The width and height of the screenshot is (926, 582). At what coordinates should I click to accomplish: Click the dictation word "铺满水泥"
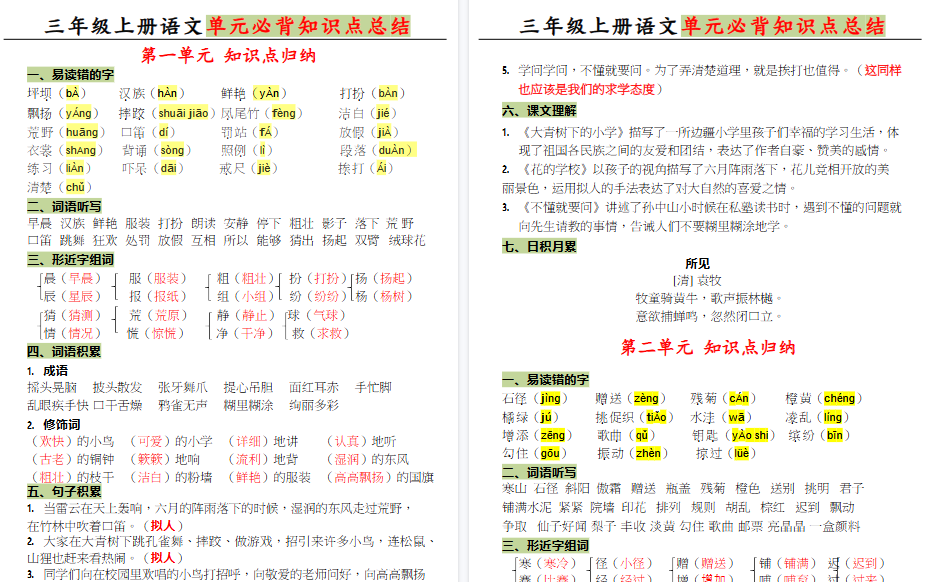[x=527, y=507]
